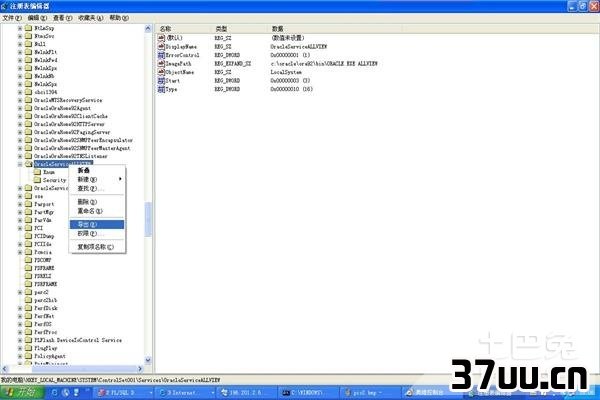This screenshot has height=400, width=600.
Task: Expand the Pcmcia key
Action: (x=20, y=252)
